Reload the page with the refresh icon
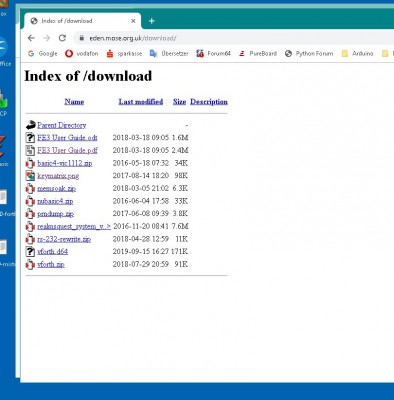The image size is (394, 400). coord(62,38)
